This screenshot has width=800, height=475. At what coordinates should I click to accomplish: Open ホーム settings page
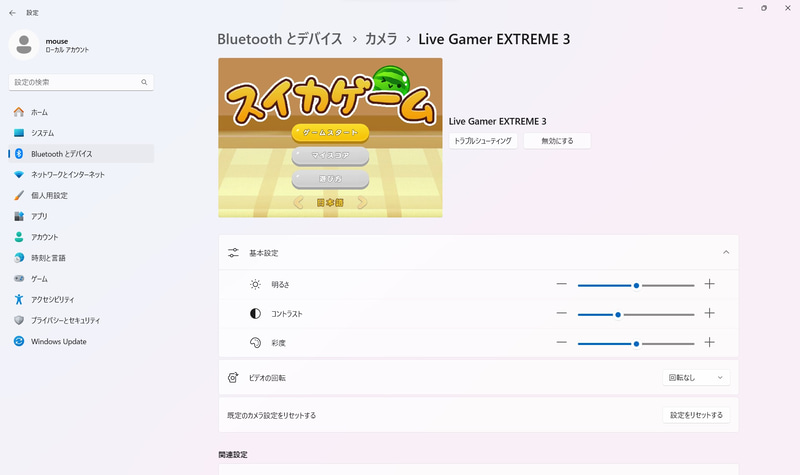pyautogui.click(x=81, y=112)
